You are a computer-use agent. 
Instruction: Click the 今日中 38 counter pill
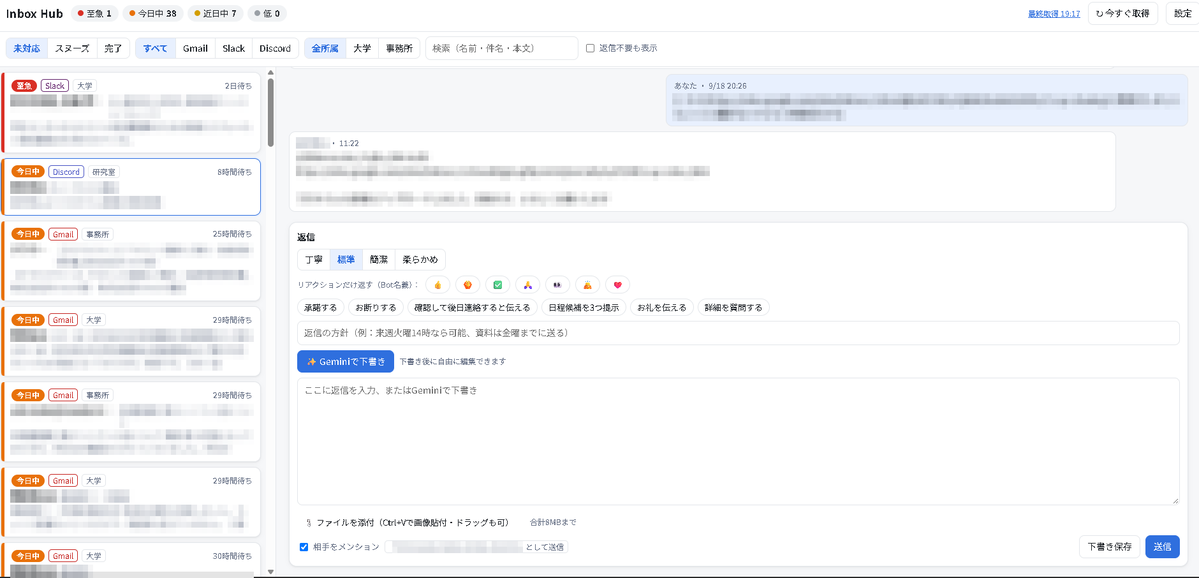pyautogui.click(x=153, y=13)
